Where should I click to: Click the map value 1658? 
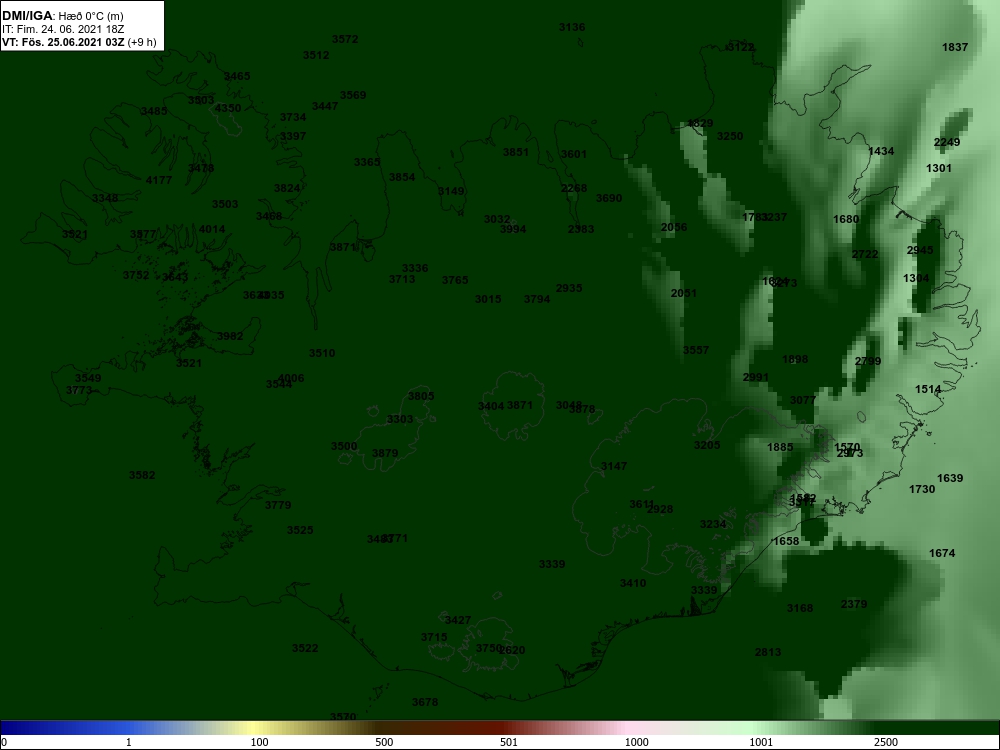786,541
